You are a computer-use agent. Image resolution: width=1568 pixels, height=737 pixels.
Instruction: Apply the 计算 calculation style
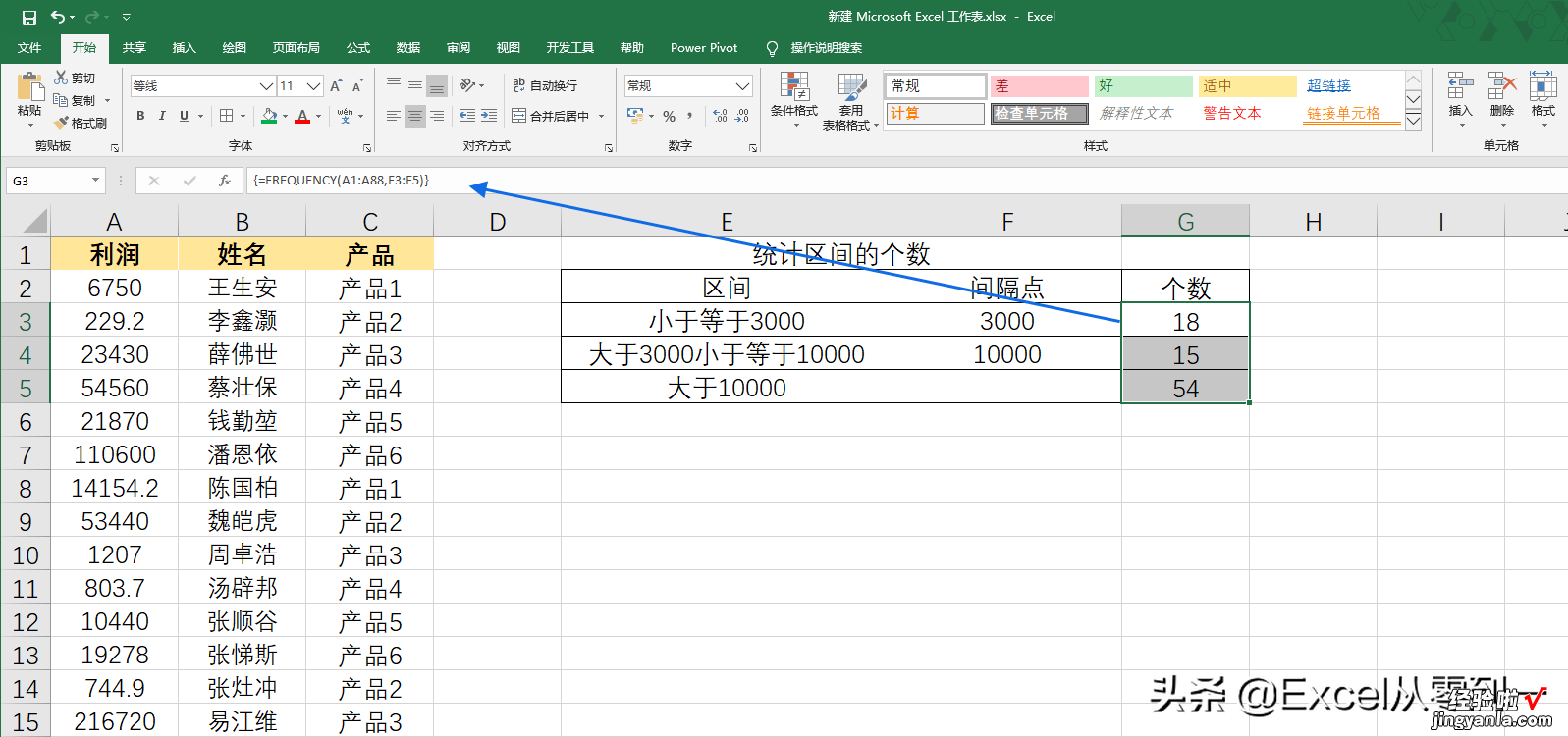tap(935, 113)
